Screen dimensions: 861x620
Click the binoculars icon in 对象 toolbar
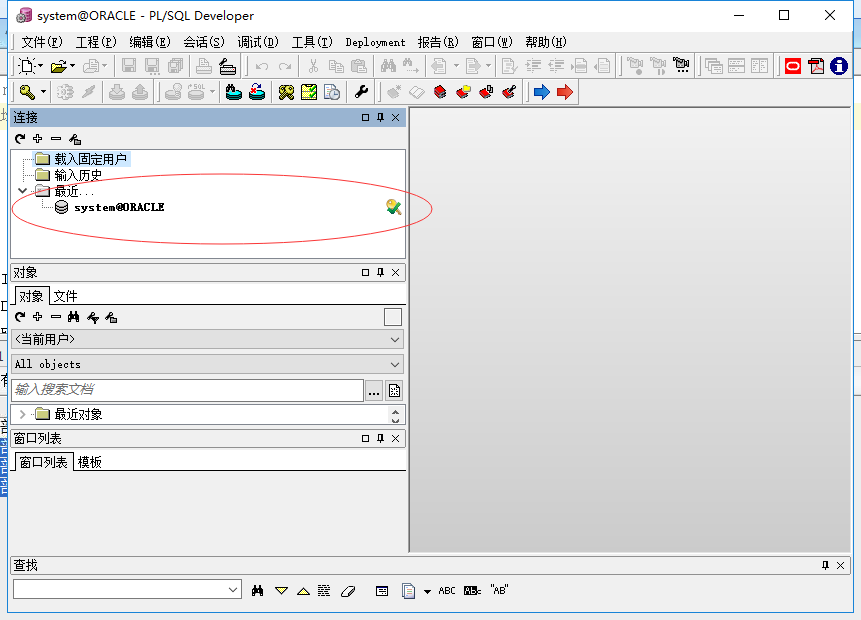tap(74, 317)
